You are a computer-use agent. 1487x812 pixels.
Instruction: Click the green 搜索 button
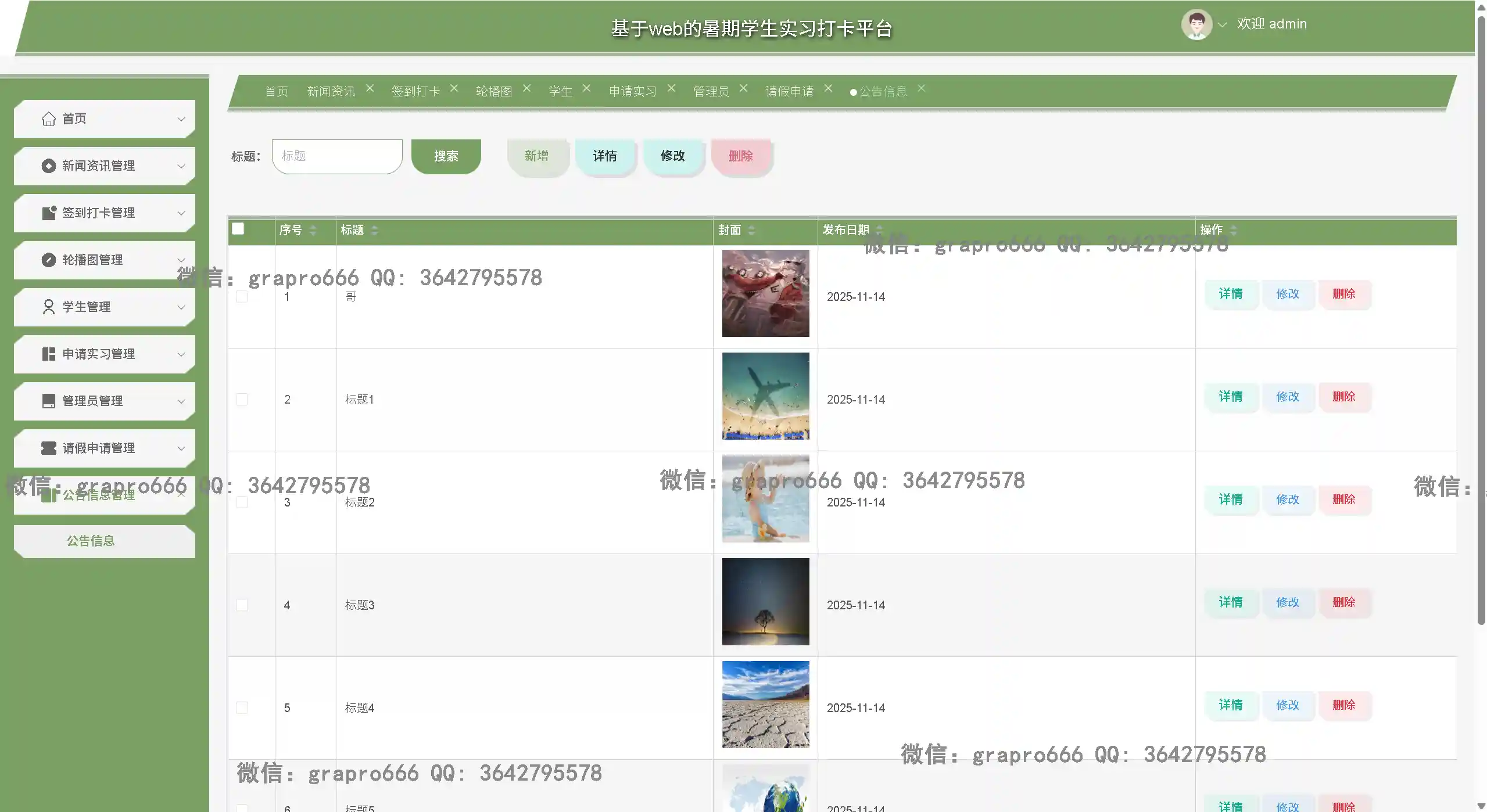446,156
